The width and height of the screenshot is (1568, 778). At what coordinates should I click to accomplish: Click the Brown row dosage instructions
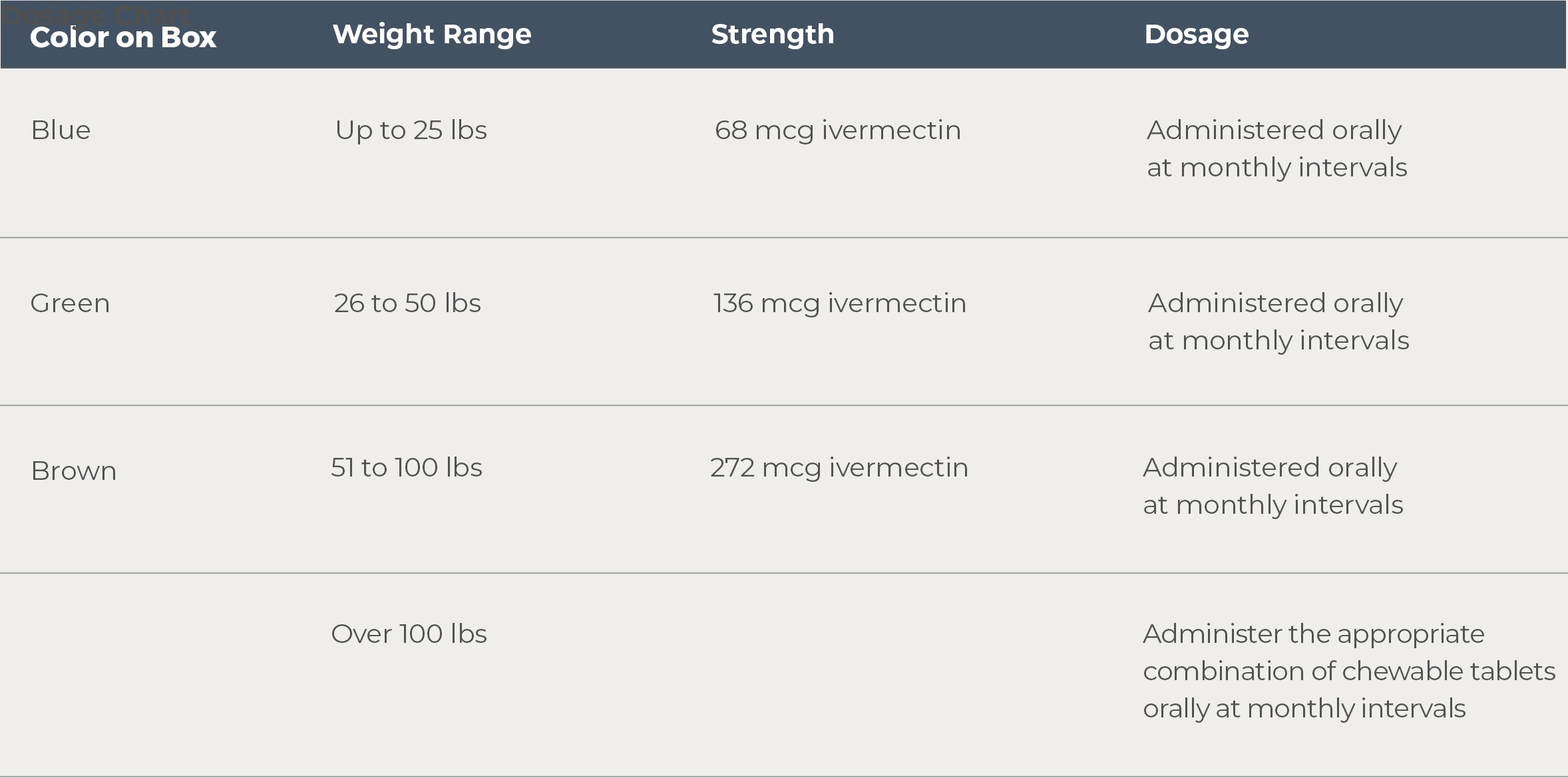coord(1273,486)
